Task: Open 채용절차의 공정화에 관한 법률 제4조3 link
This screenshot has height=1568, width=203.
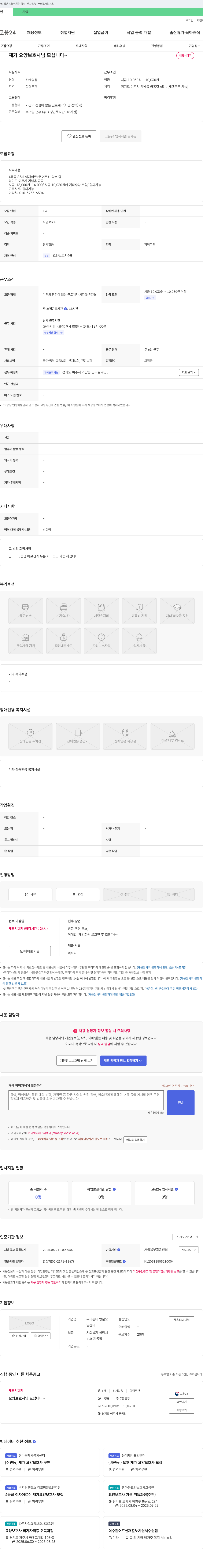Action: pyautogui.click(x=162, y=967)
